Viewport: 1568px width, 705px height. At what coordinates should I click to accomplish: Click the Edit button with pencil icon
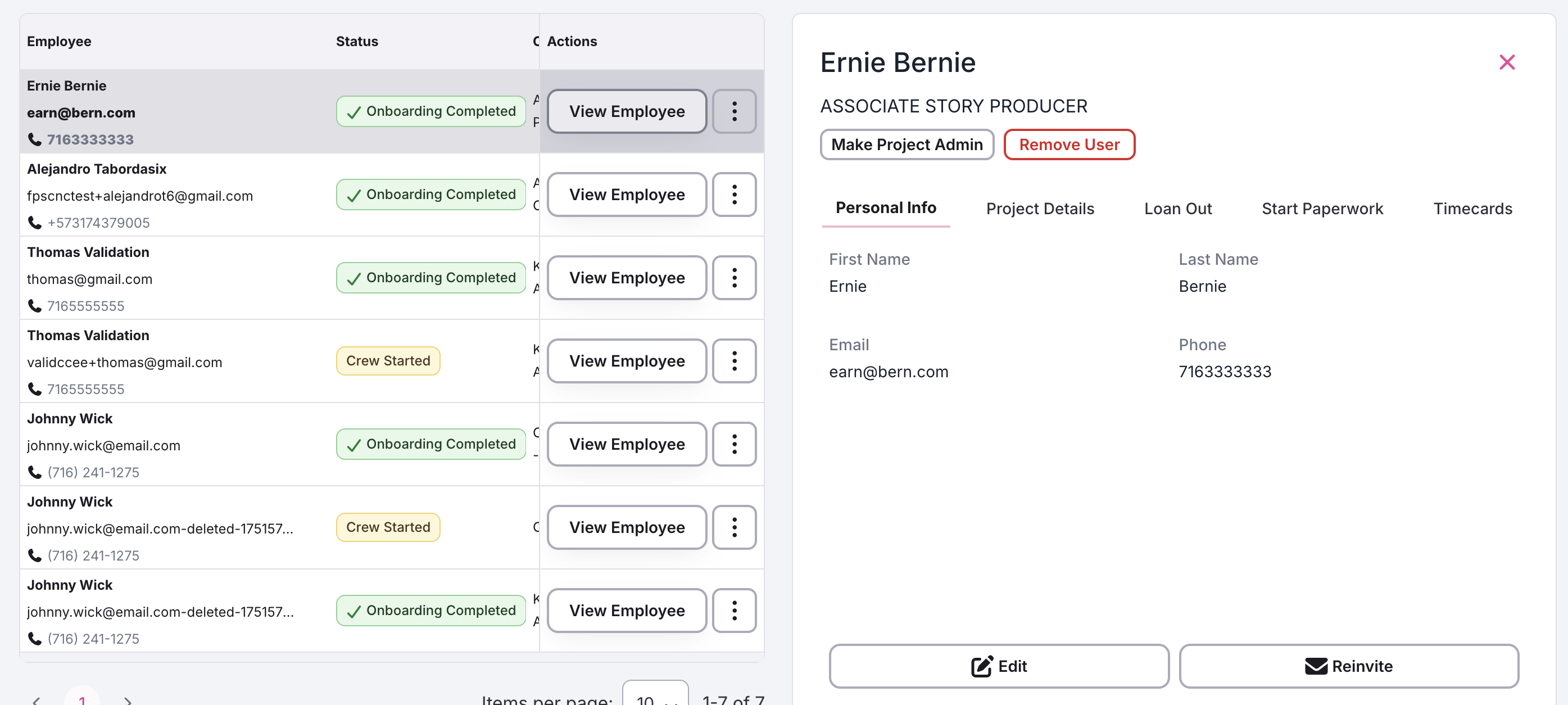(x=999, y=666)
